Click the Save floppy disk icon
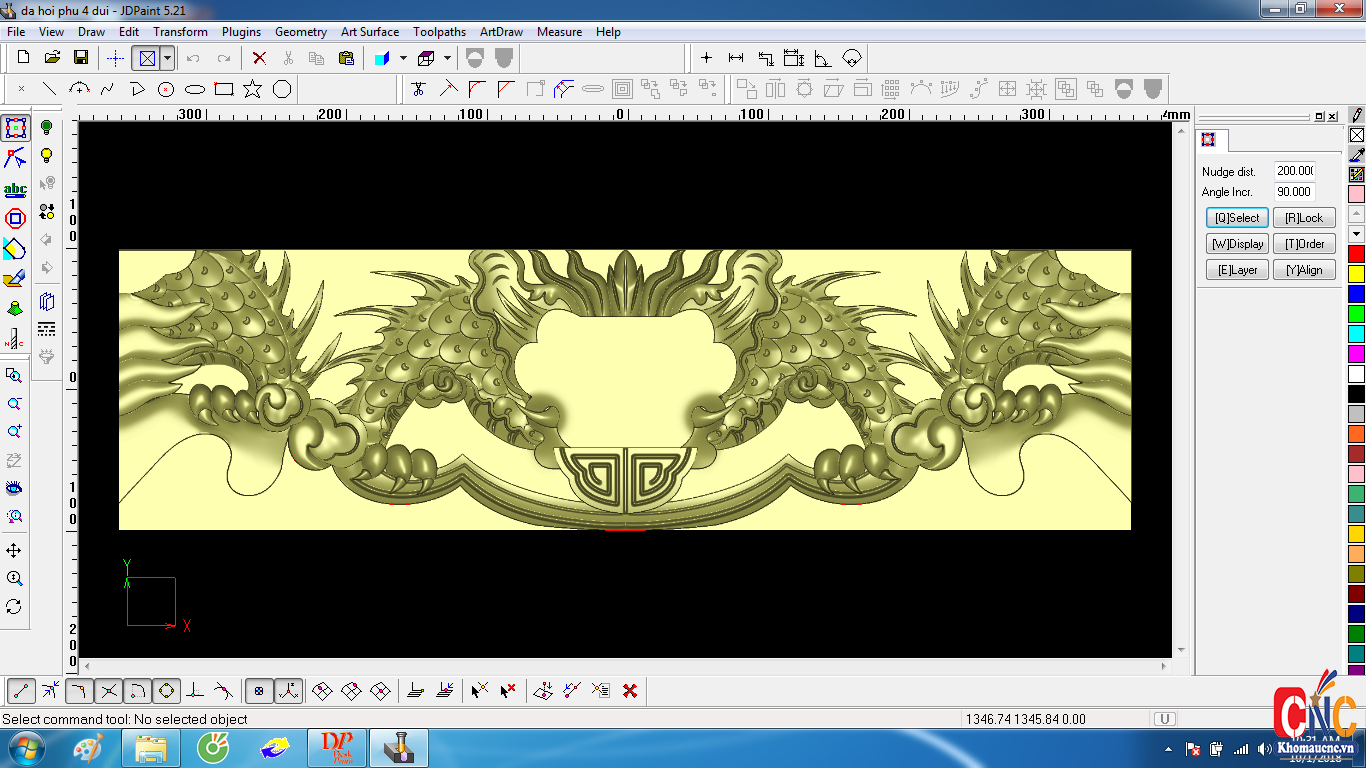 click(x=81, y=58)
